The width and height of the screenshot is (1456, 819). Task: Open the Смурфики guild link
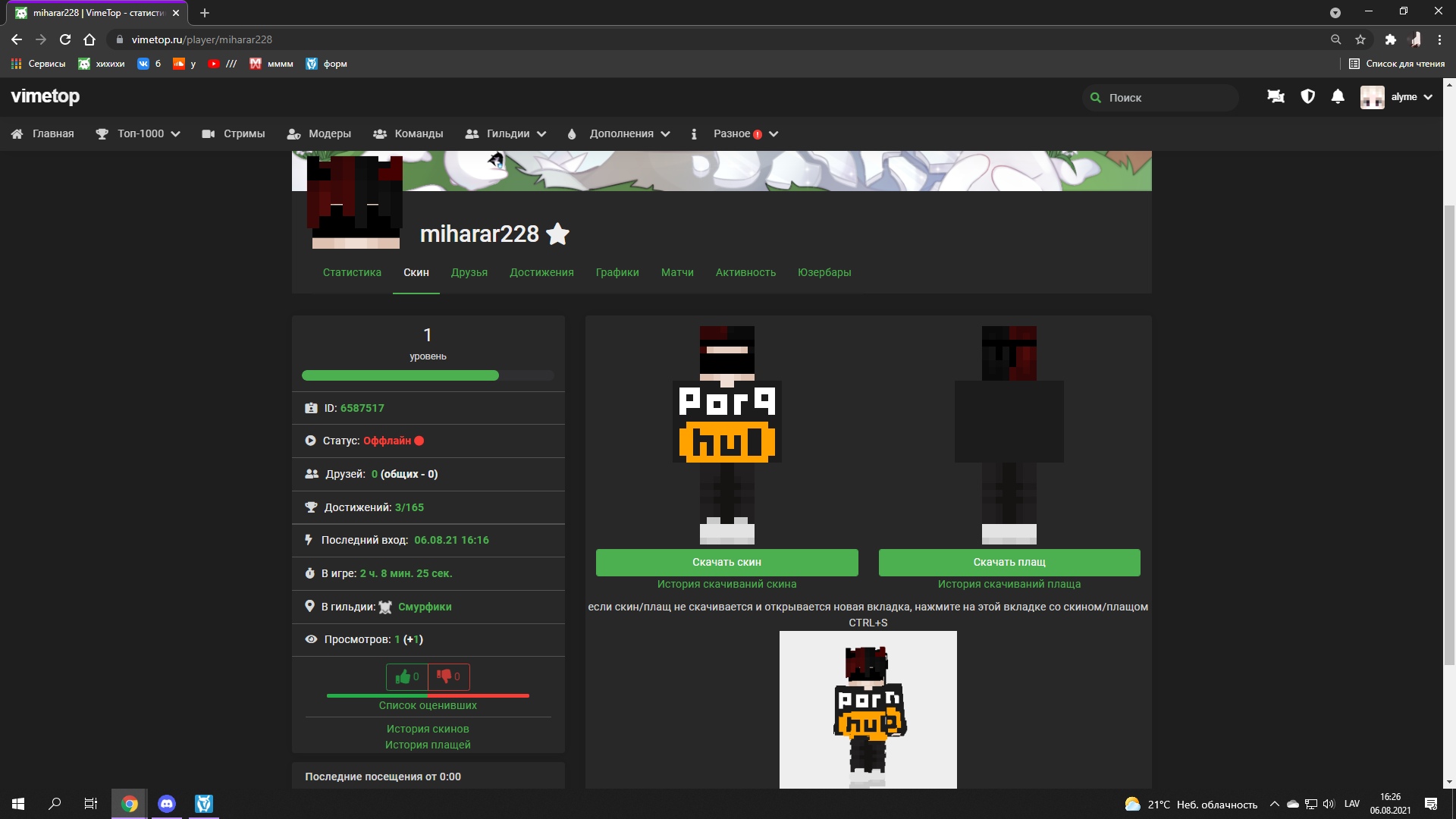pos(425,607)
